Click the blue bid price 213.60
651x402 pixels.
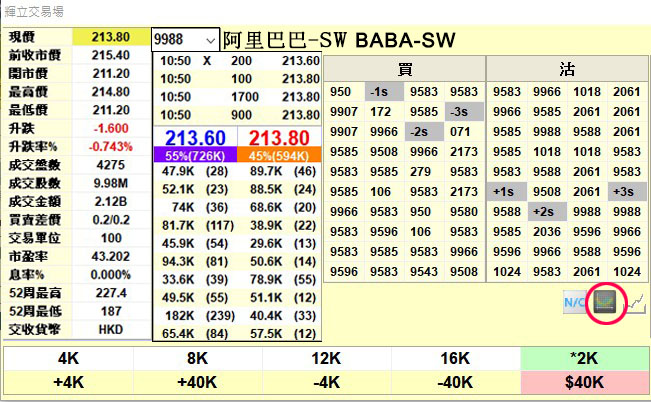click(x=196, y=137)
